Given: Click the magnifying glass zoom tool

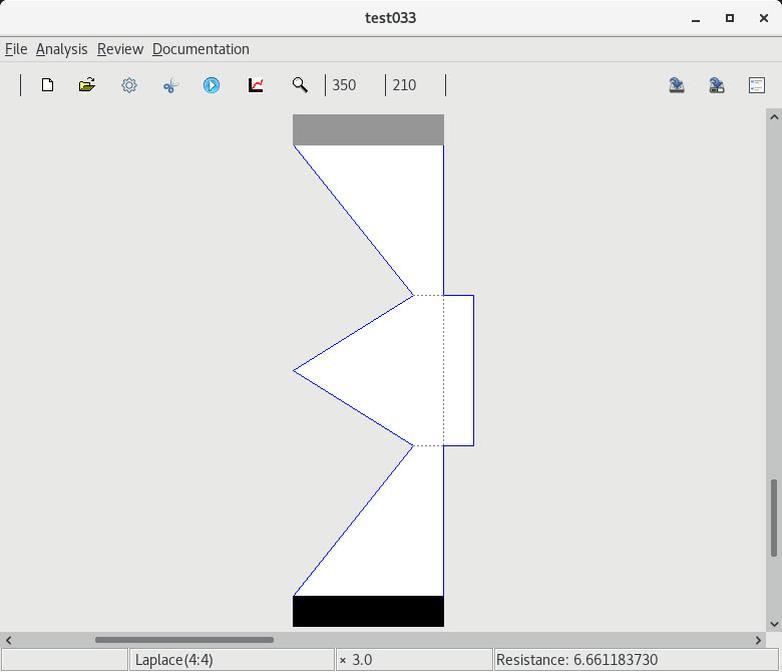Looking at the screenshot, I should coord(299,85).
